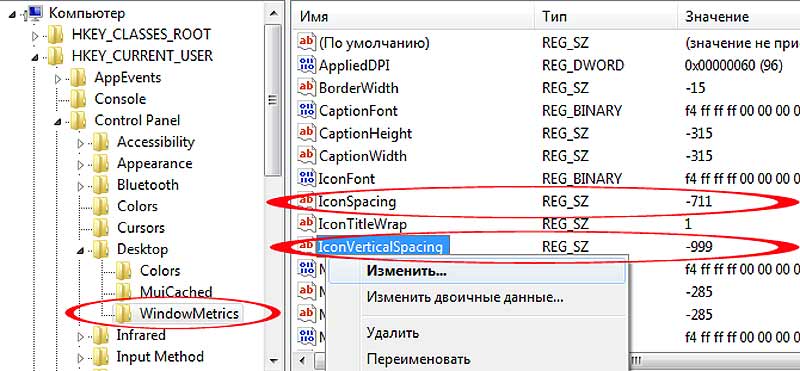Collapse HKEY_CURRENT_USER tree node
The image size is (800, 371).
coord(35,58)
